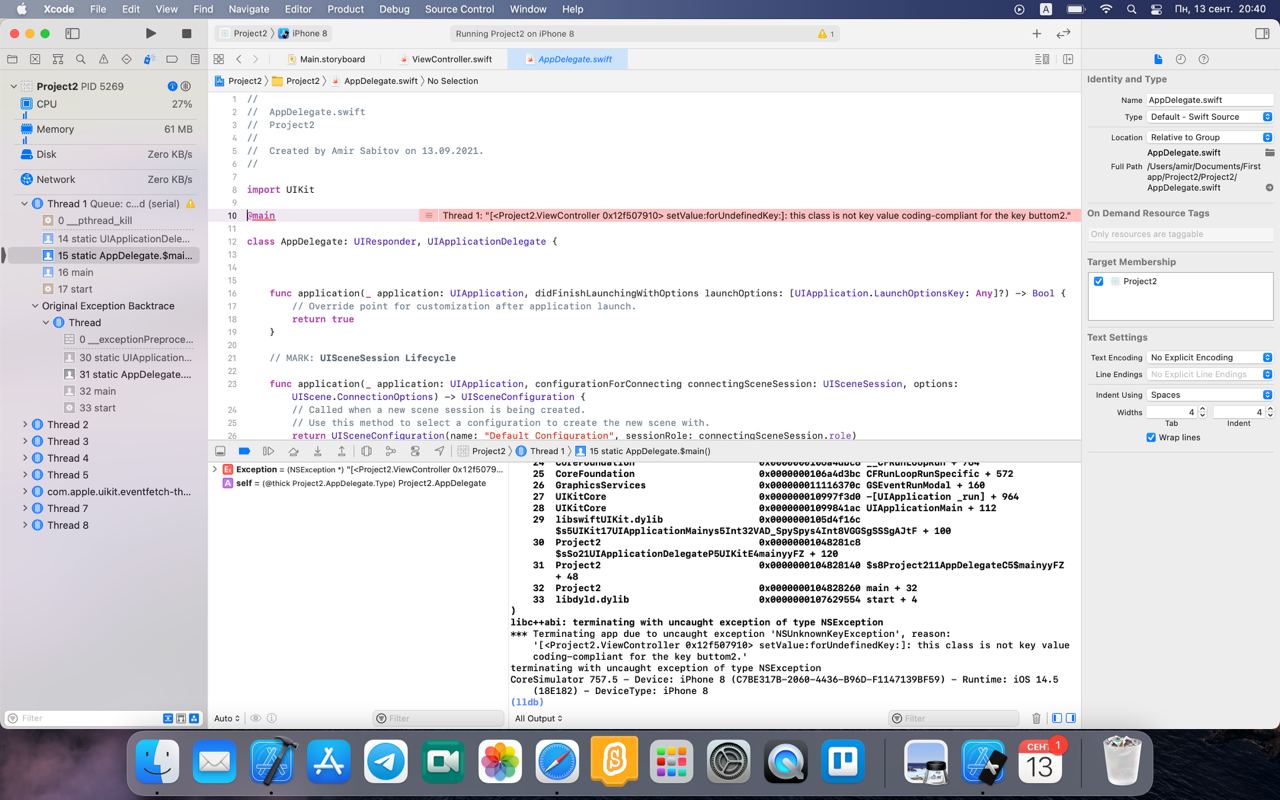Click the Step Out debug icon
The height and width of the screenshot is (800, 1280).
click(x=341, y=451)
